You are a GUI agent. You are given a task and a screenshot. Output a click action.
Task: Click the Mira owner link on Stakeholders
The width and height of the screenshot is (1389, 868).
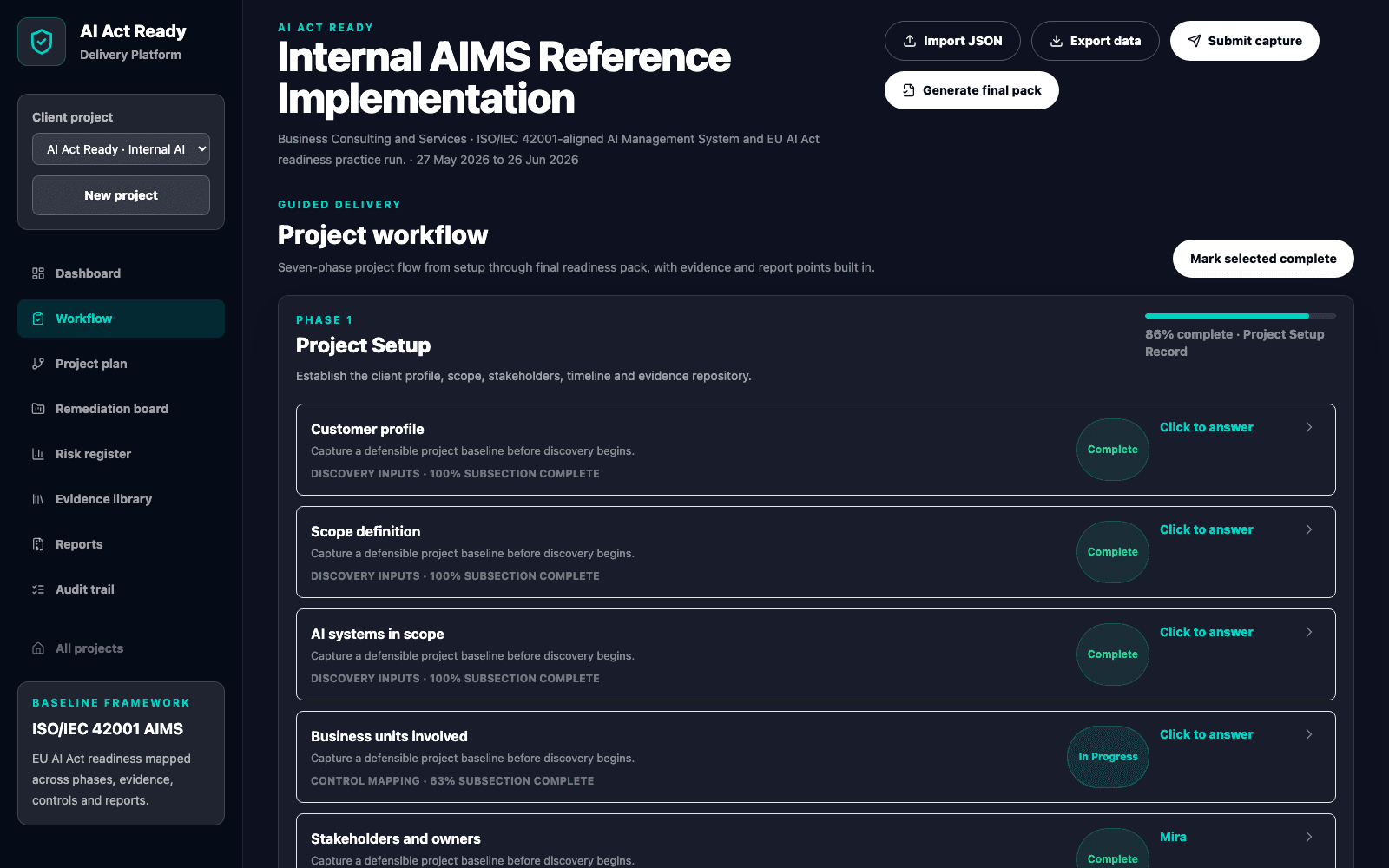(1173, 837)
